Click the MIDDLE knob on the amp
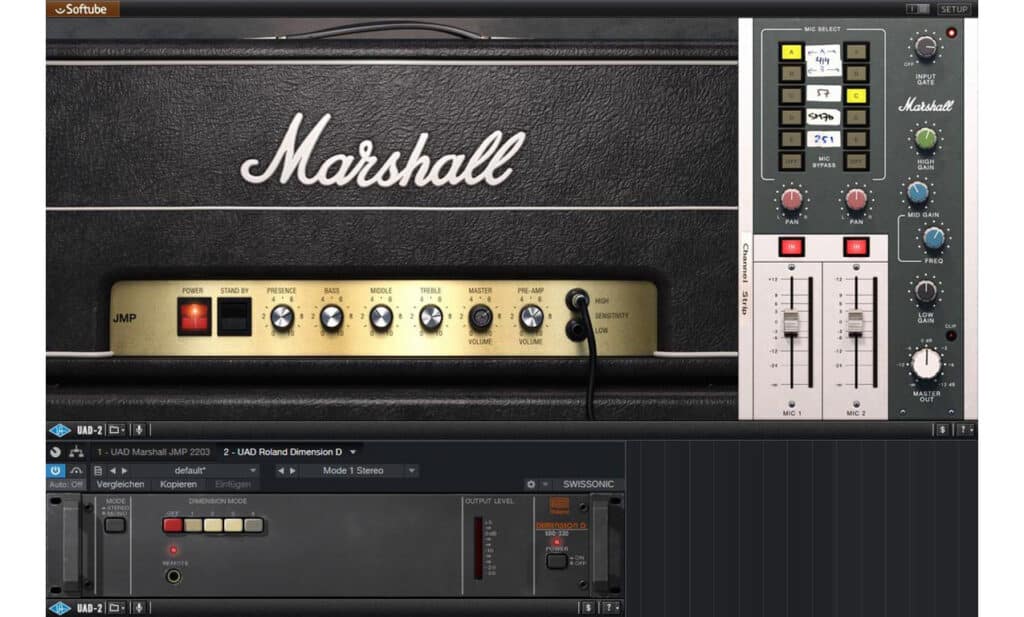Screen dimensions: 1024x617 381,317
